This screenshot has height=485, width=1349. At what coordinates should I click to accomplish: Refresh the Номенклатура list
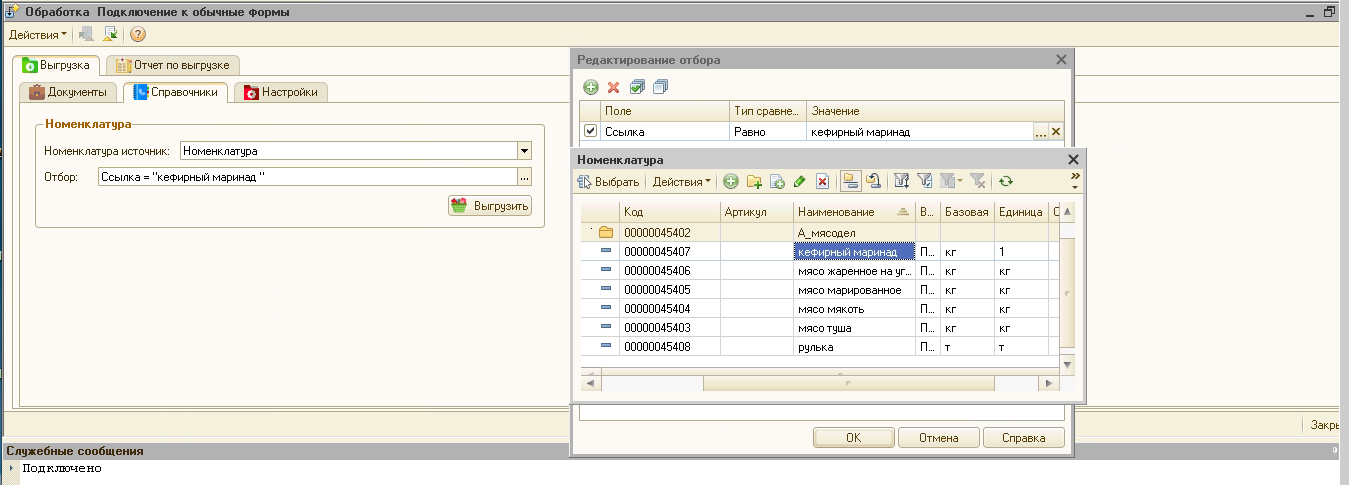point(1006,181)
